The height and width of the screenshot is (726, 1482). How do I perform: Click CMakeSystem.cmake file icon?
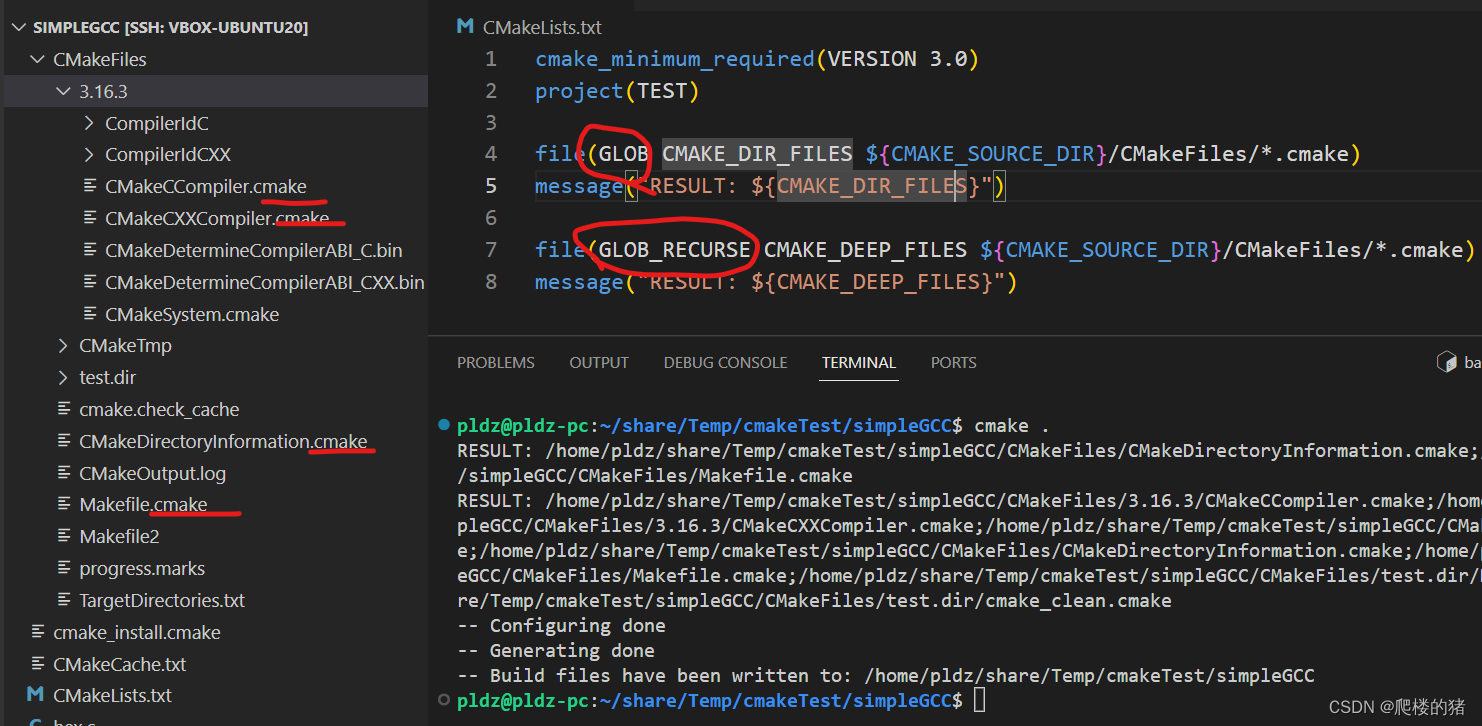click(x=91, y=315)
